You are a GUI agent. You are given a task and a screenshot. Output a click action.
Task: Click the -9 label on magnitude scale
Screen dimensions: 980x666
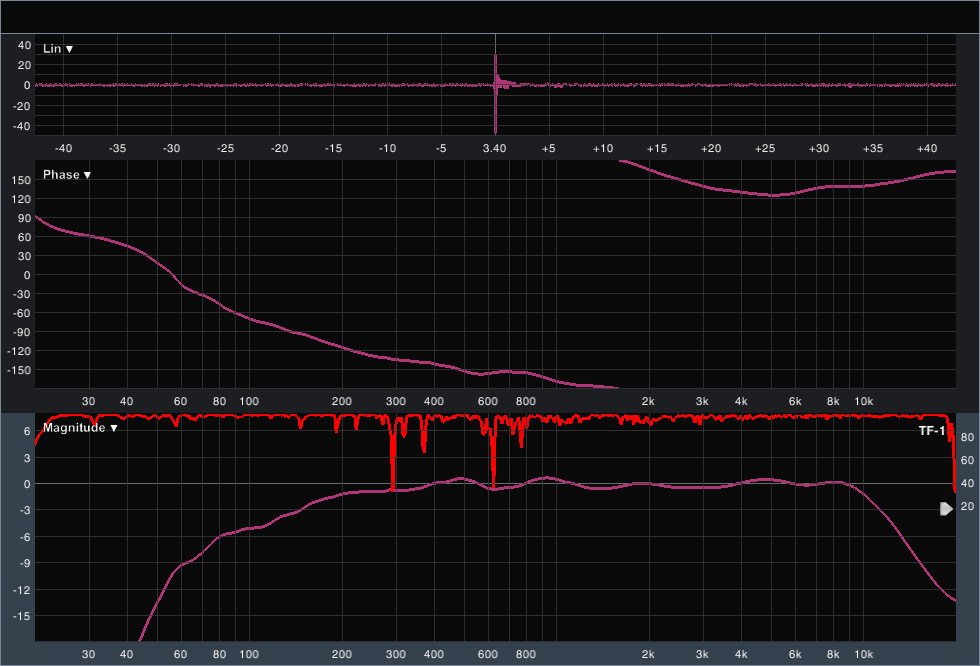(x=24, y=564)
